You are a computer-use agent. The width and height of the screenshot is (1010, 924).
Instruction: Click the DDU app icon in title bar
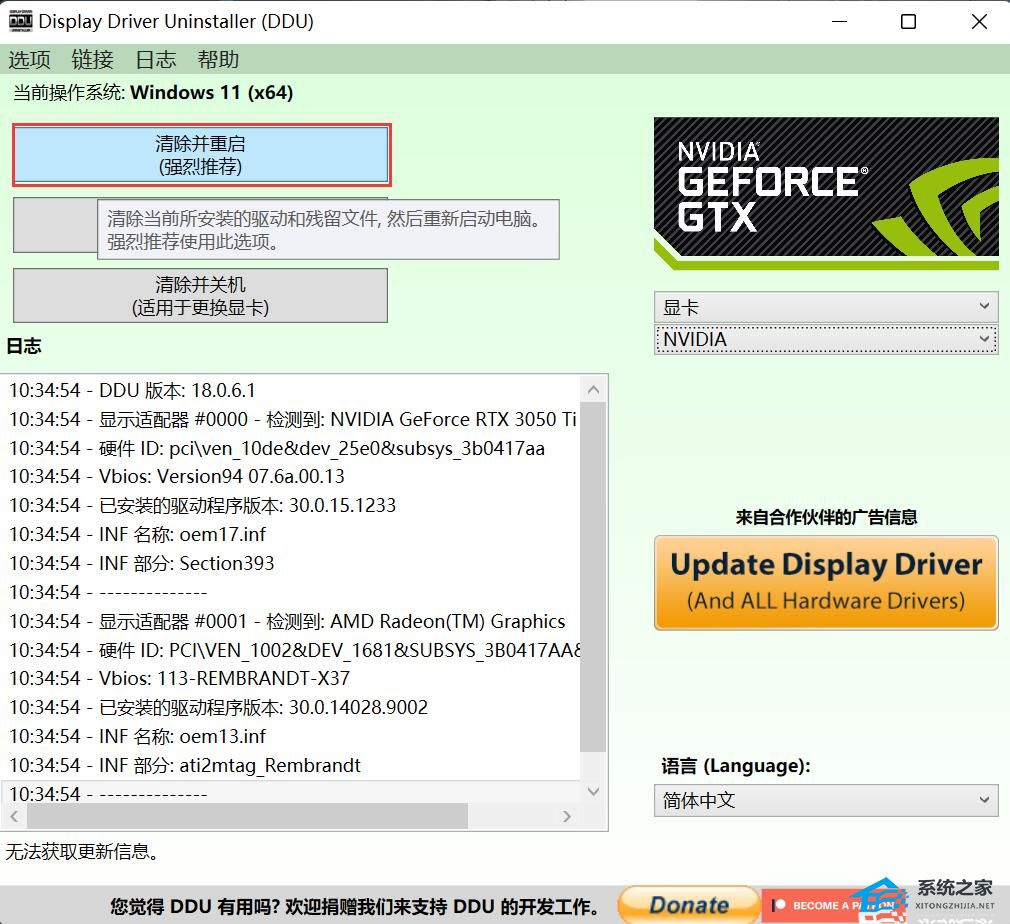click(20, 22)
